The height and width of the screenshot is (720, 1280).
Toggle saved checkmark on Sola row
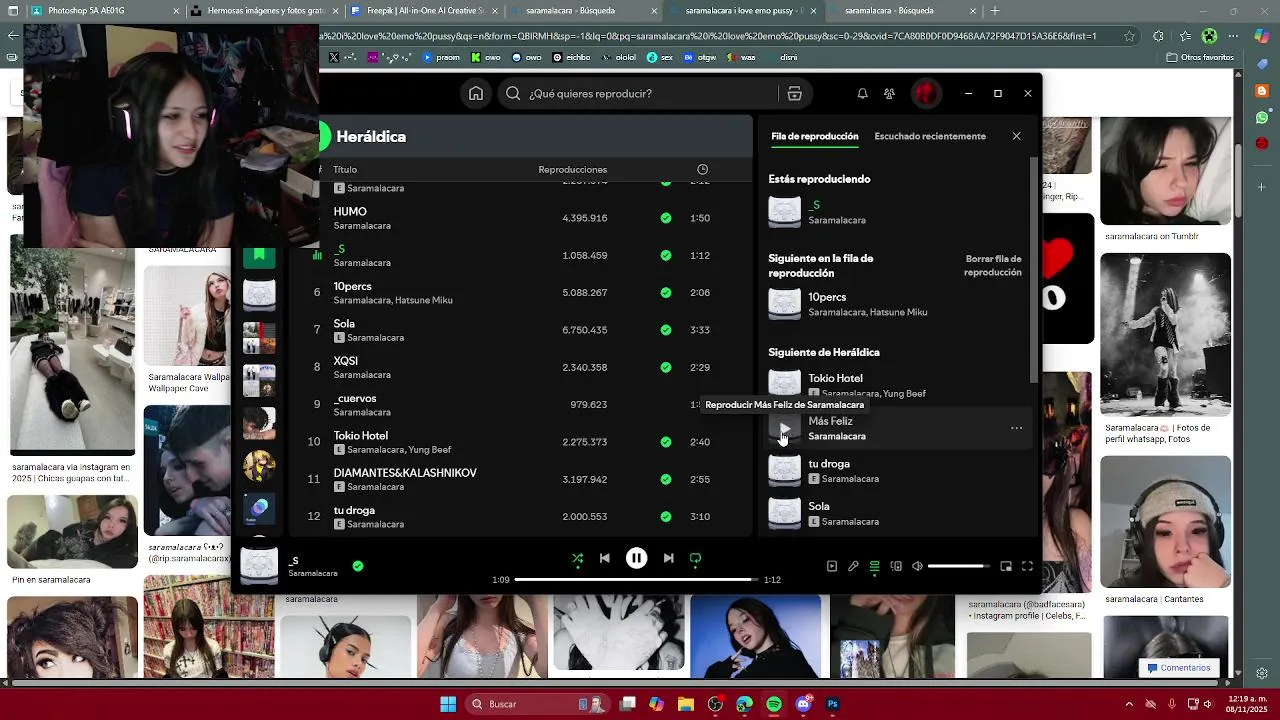(665, 330)
